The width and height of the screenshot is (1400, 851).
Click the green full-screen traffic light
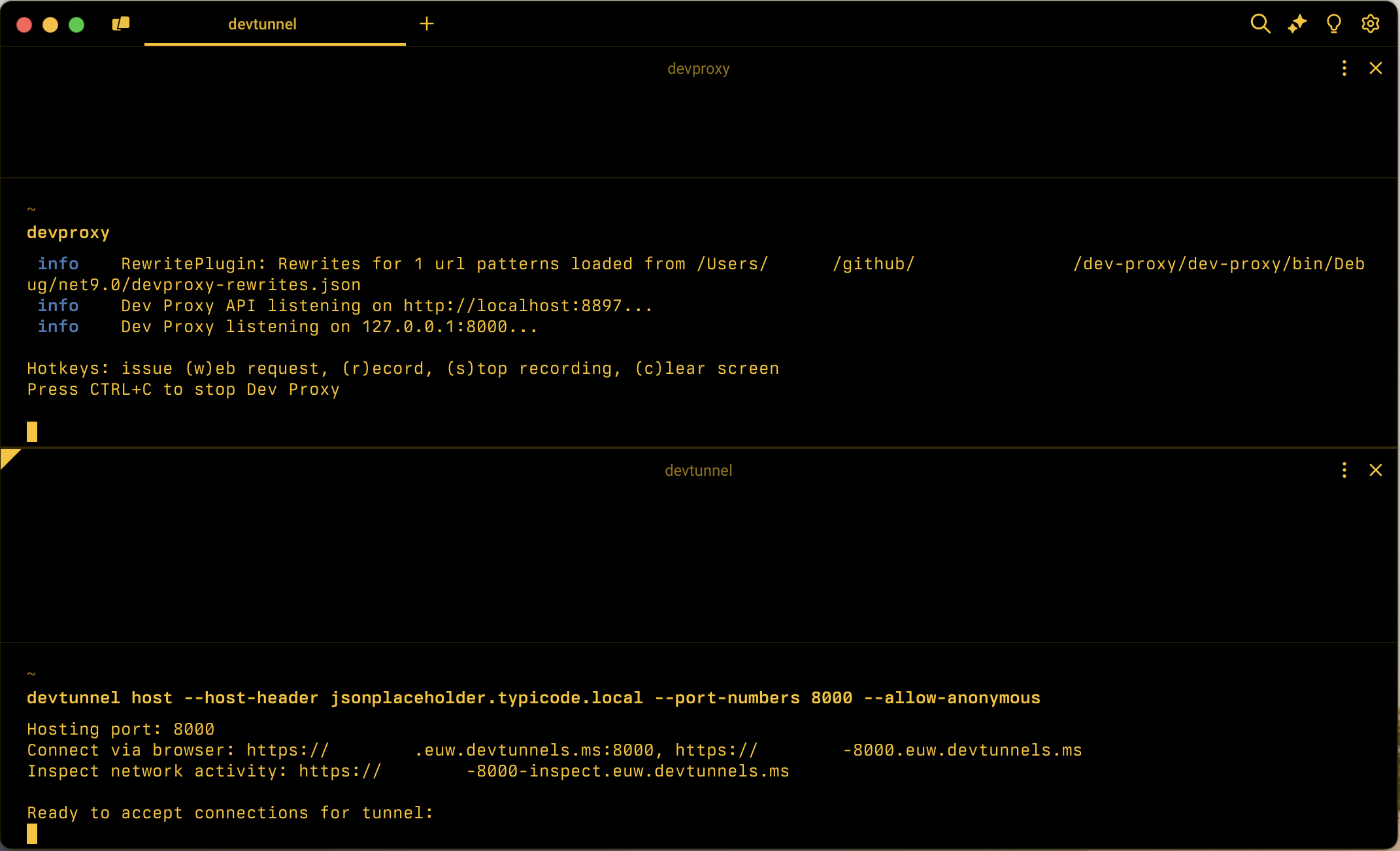[76, 24]
